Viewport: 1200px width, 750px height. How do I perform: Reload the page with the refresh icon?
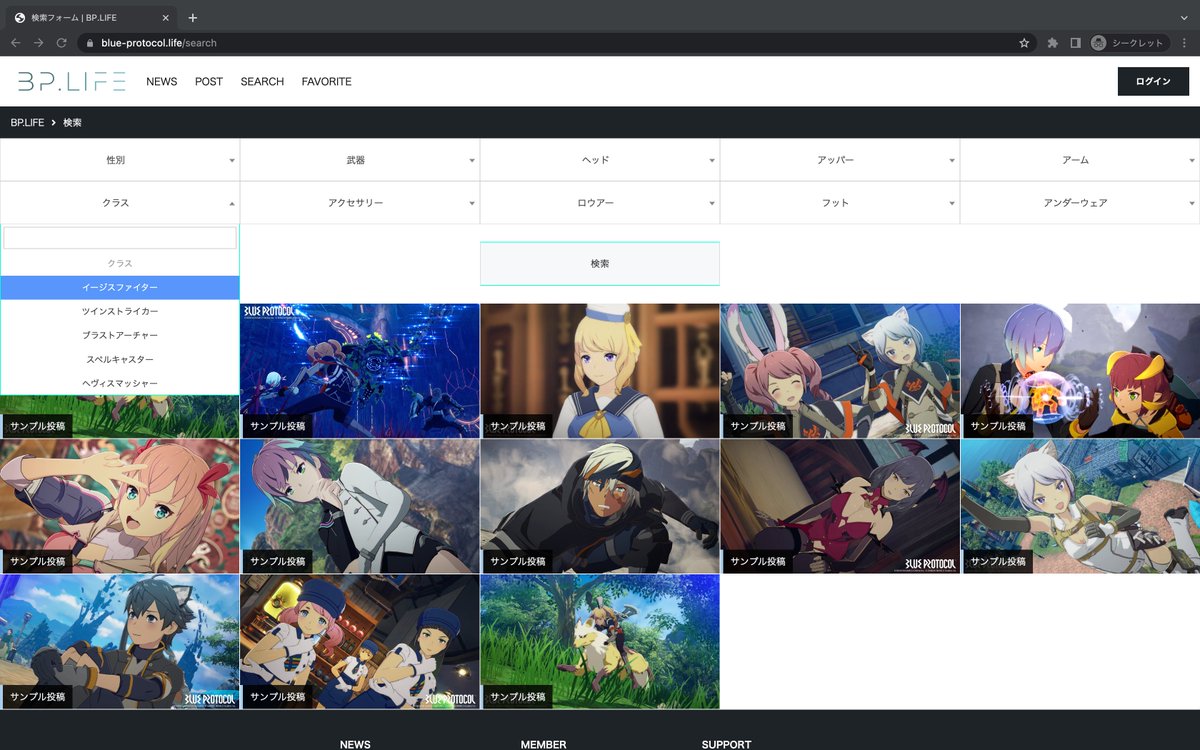[x=61, y=43]
